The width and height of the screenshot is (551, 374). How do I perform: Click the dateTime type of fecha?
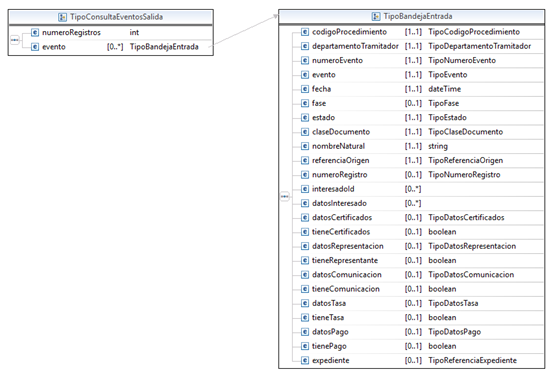pos(444,89)
